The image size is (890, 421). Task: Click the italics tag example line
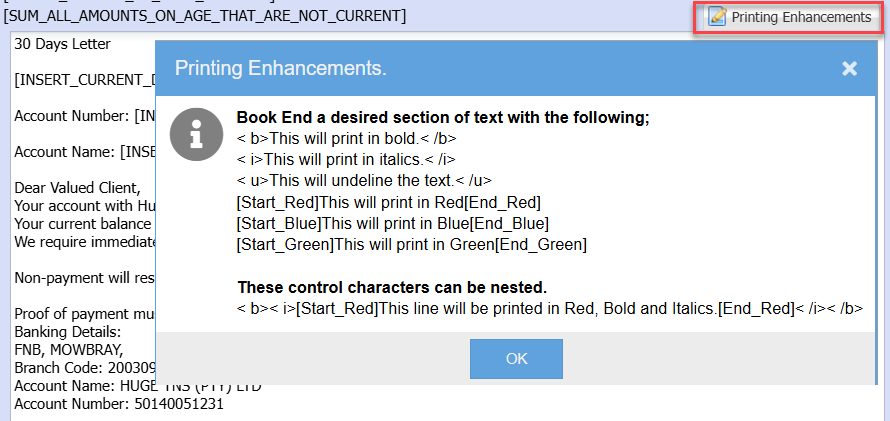[x=349, y=159]
